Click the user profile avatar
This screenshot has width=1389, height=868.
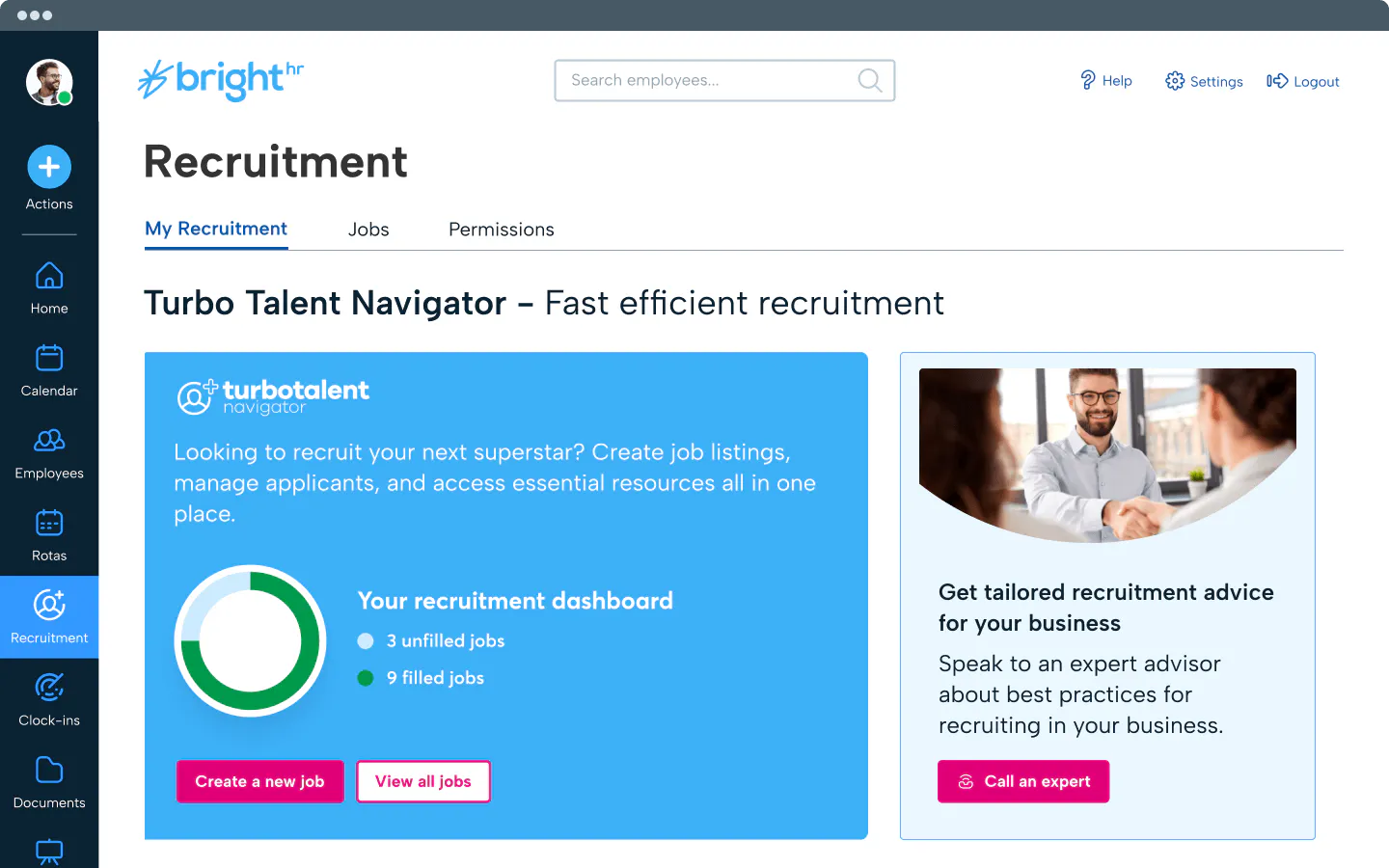[49, 82]
